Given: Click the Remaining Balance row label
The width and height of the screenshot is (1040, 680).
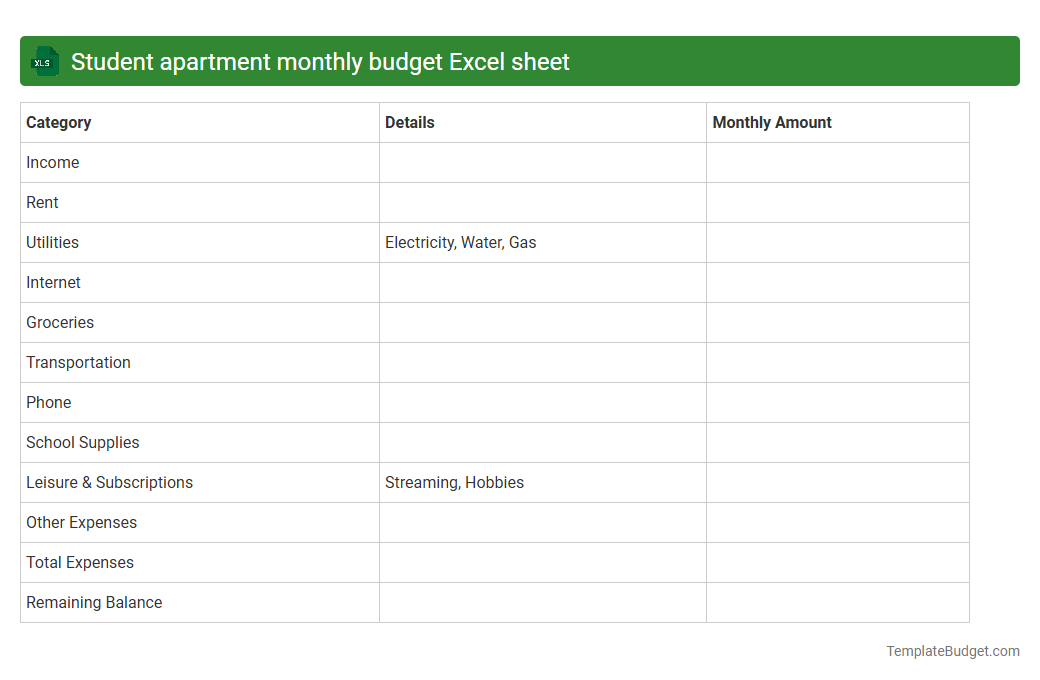Looking at the screenshot, I should pyautogui.click(x=93, y=602).
